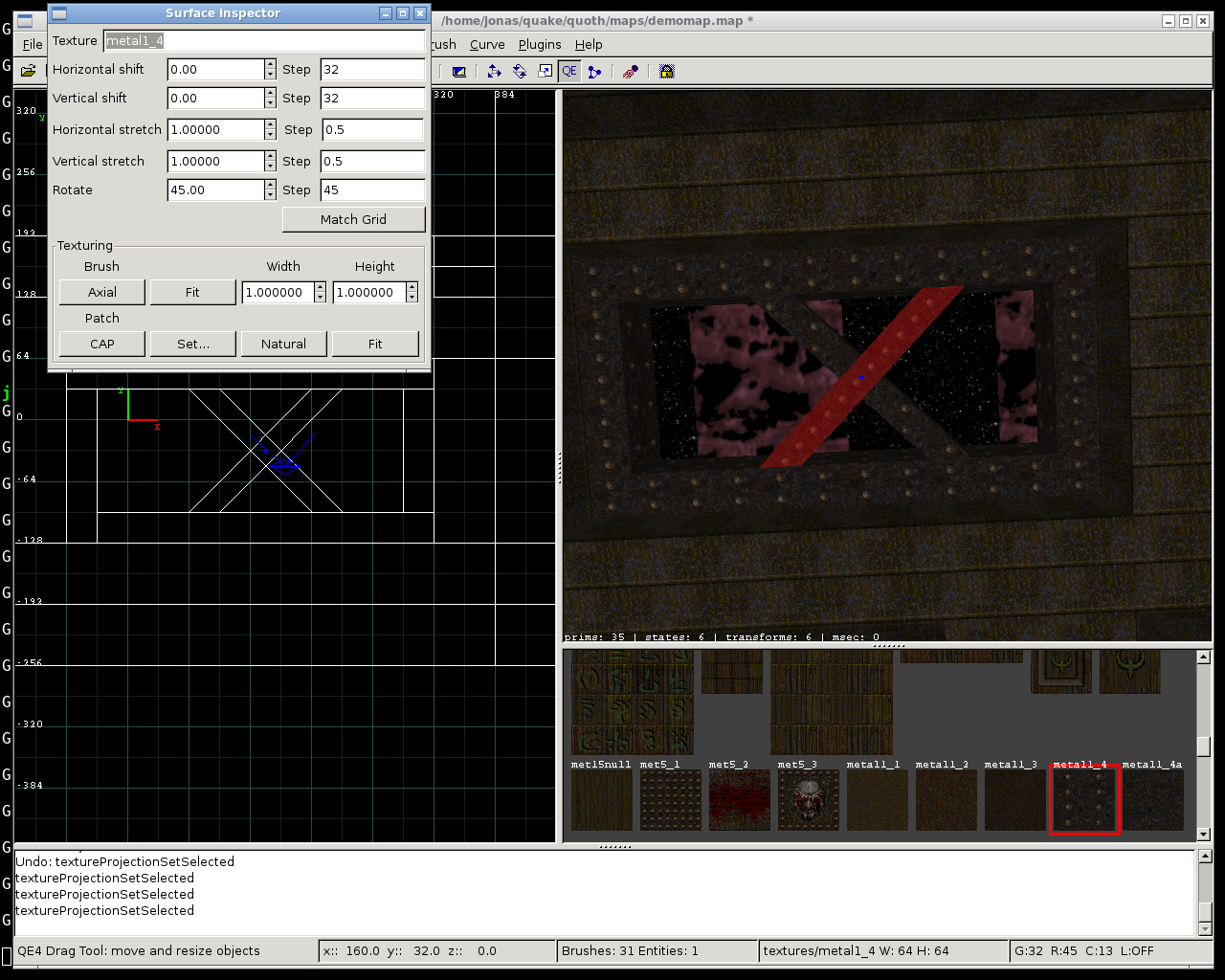The width and height of the screenshot is (1225, 980).
Task: Increase texturing Width with up arrow
Action: tap(320, 287)
